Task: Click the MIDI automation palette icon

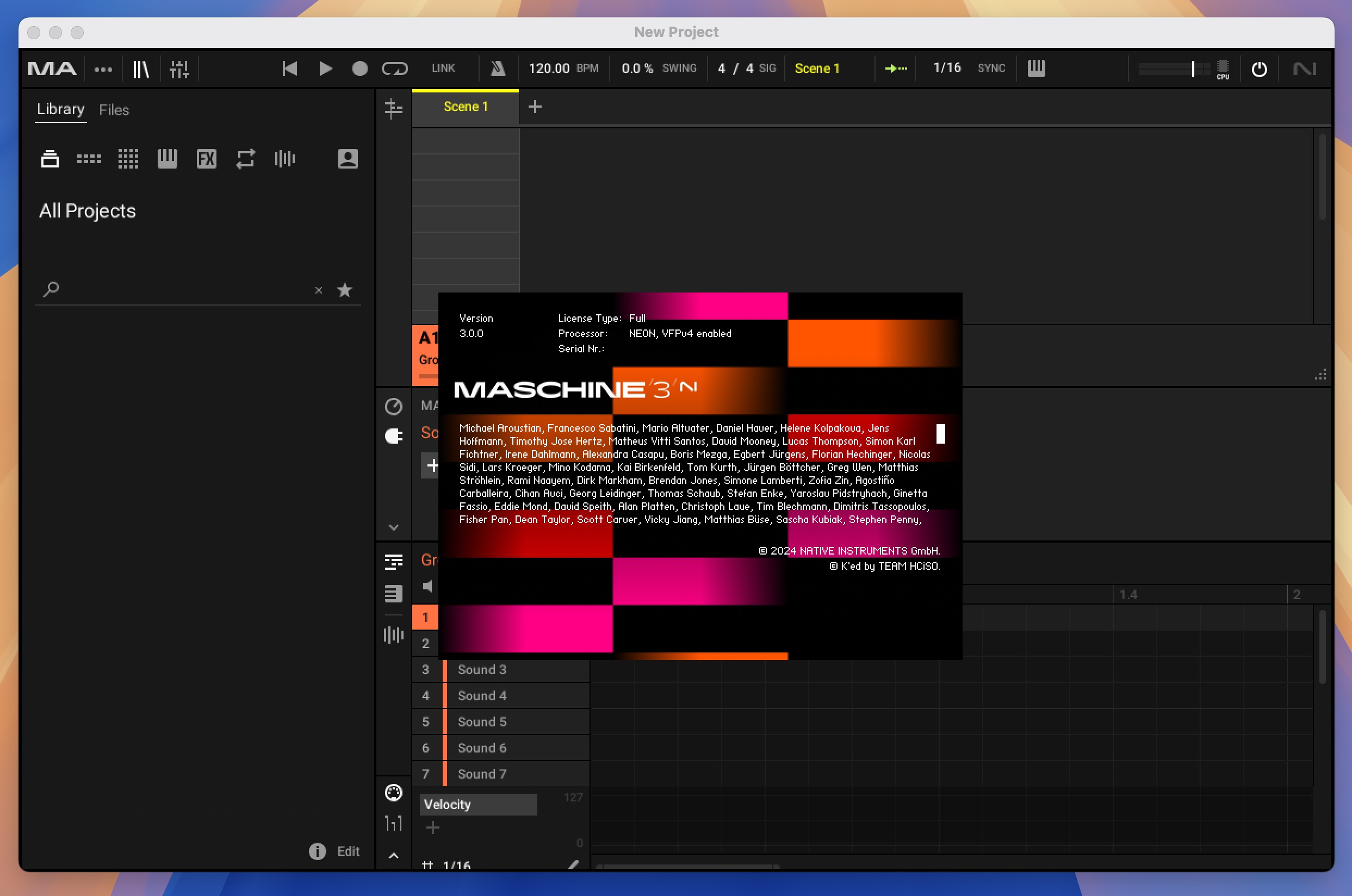Action: click(x=394, y=793)
